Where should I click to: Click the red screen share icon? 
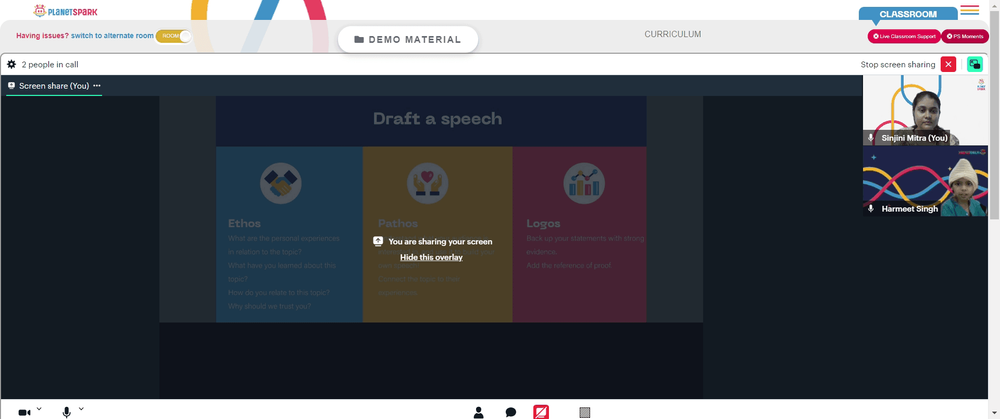[x=541, y=412]
